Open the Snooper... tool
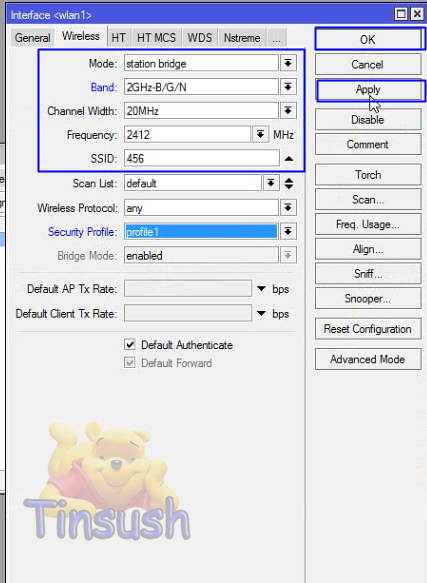 (368, 298)
